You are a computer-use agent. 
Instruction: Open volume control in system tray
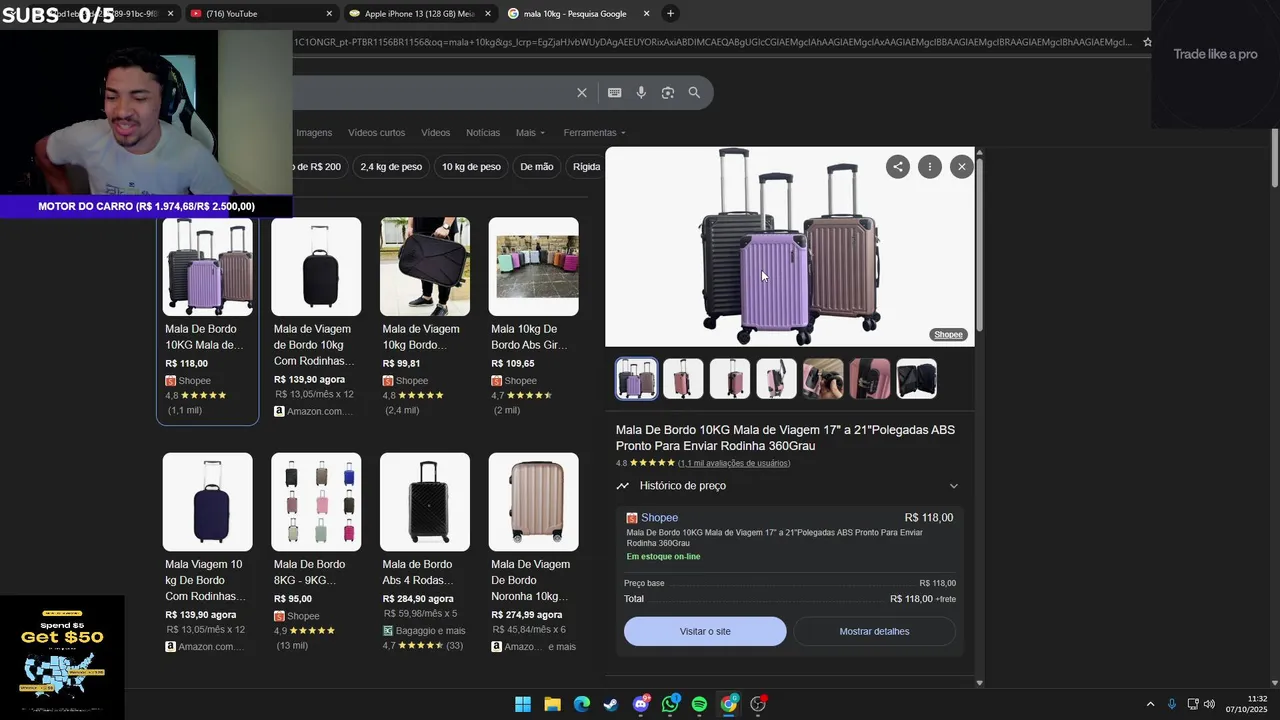(x=1209, y=704)
